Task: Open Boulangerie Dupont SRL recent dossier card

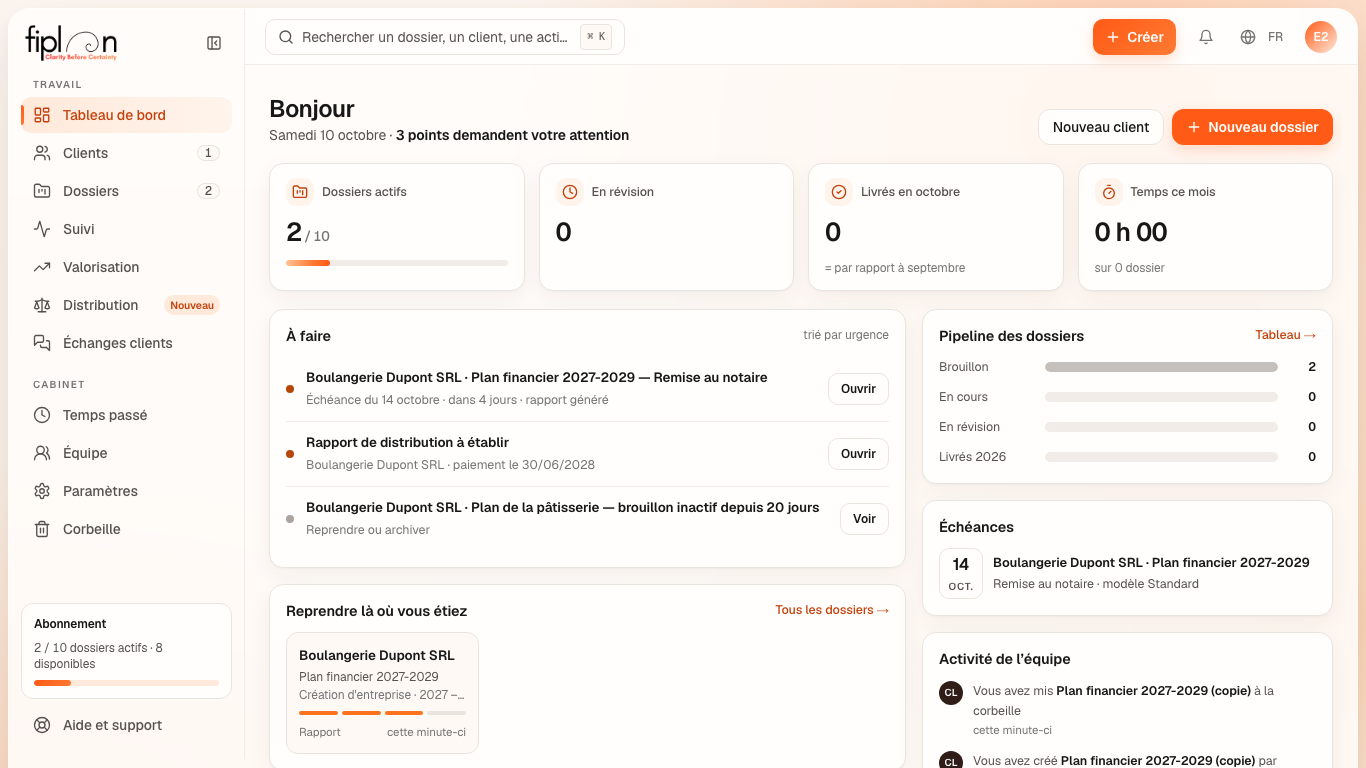Action: (382, 692)
